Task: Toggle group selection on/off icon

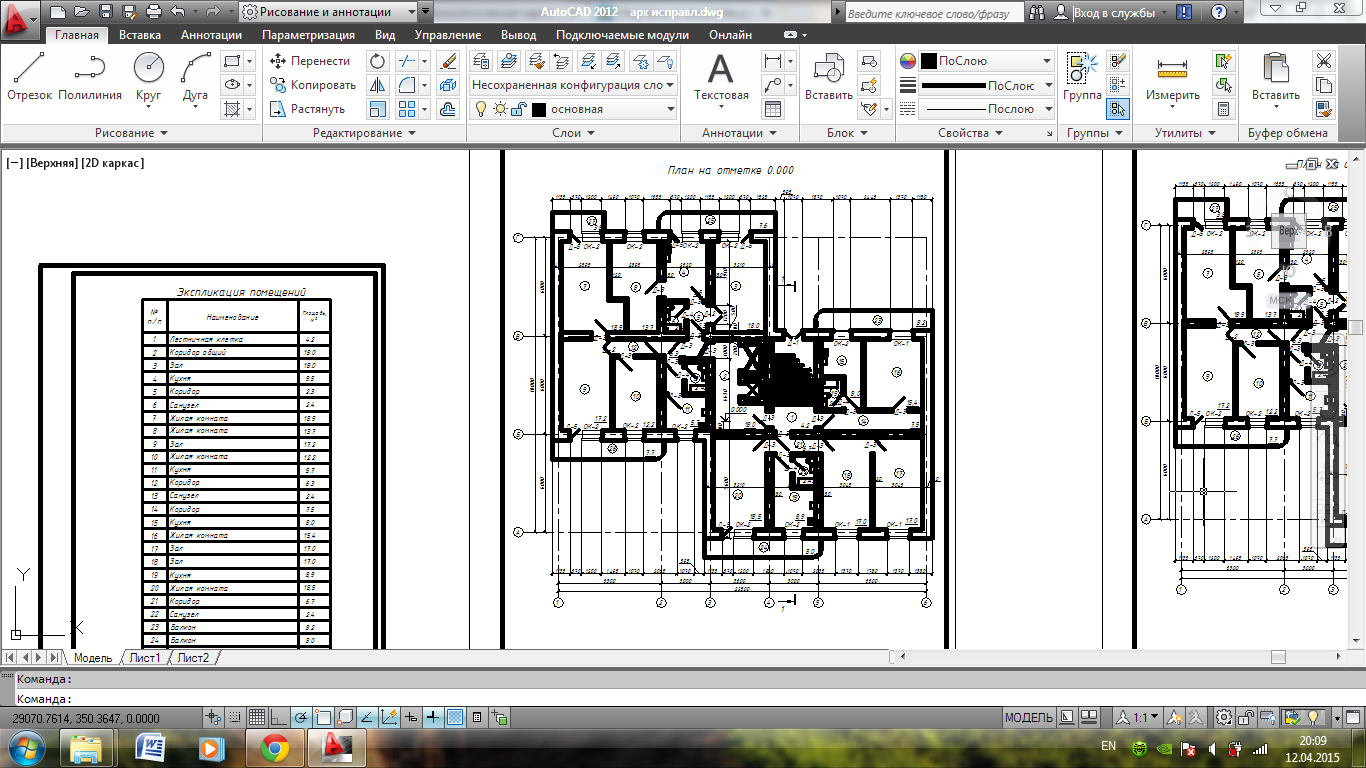Action: pyautogui.click(x=1118, y=109)
